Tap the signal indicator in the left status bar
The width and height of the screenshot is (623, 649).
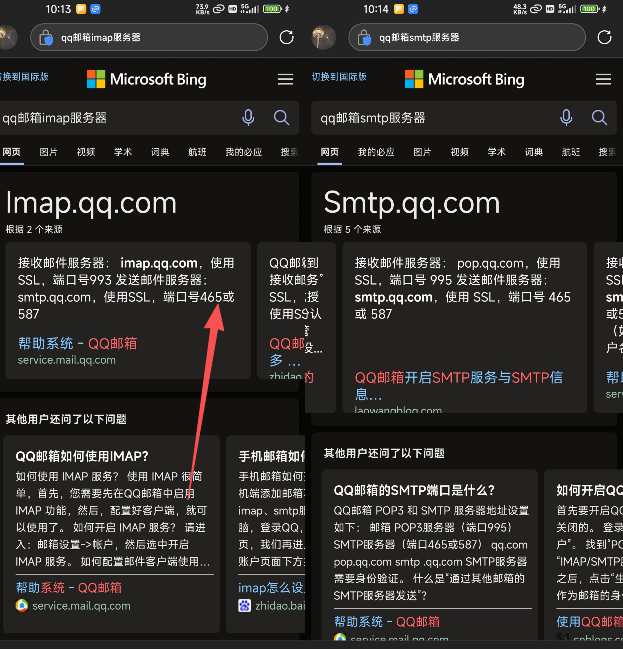pos(250,9)
